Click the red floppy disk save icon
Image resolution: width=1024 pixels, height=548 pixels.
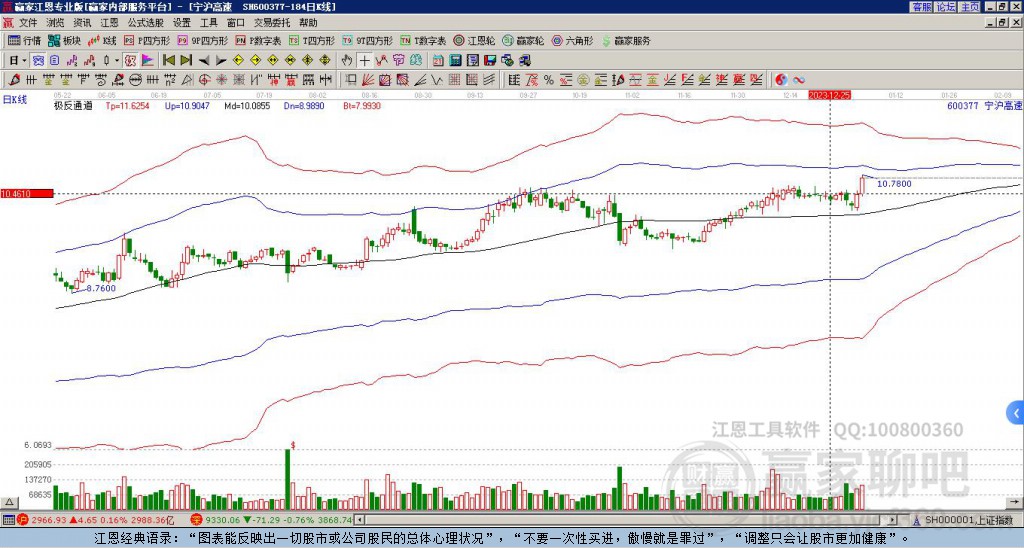(x=490, y=60)
